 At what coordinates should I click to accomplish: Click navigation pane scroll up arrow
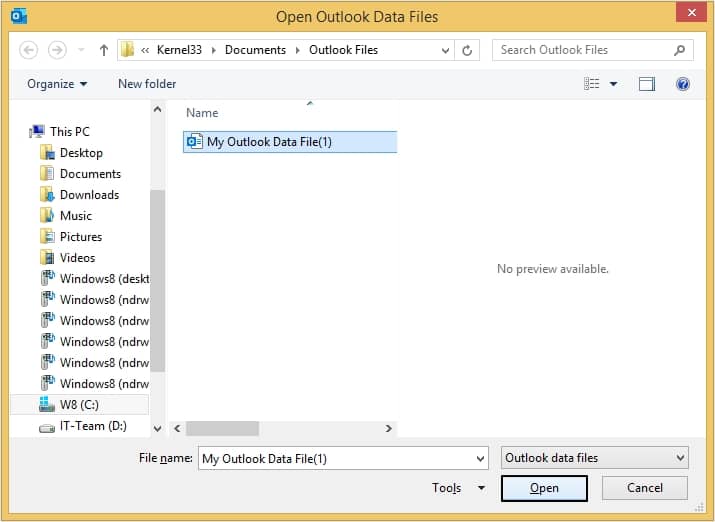pos(157,109)
